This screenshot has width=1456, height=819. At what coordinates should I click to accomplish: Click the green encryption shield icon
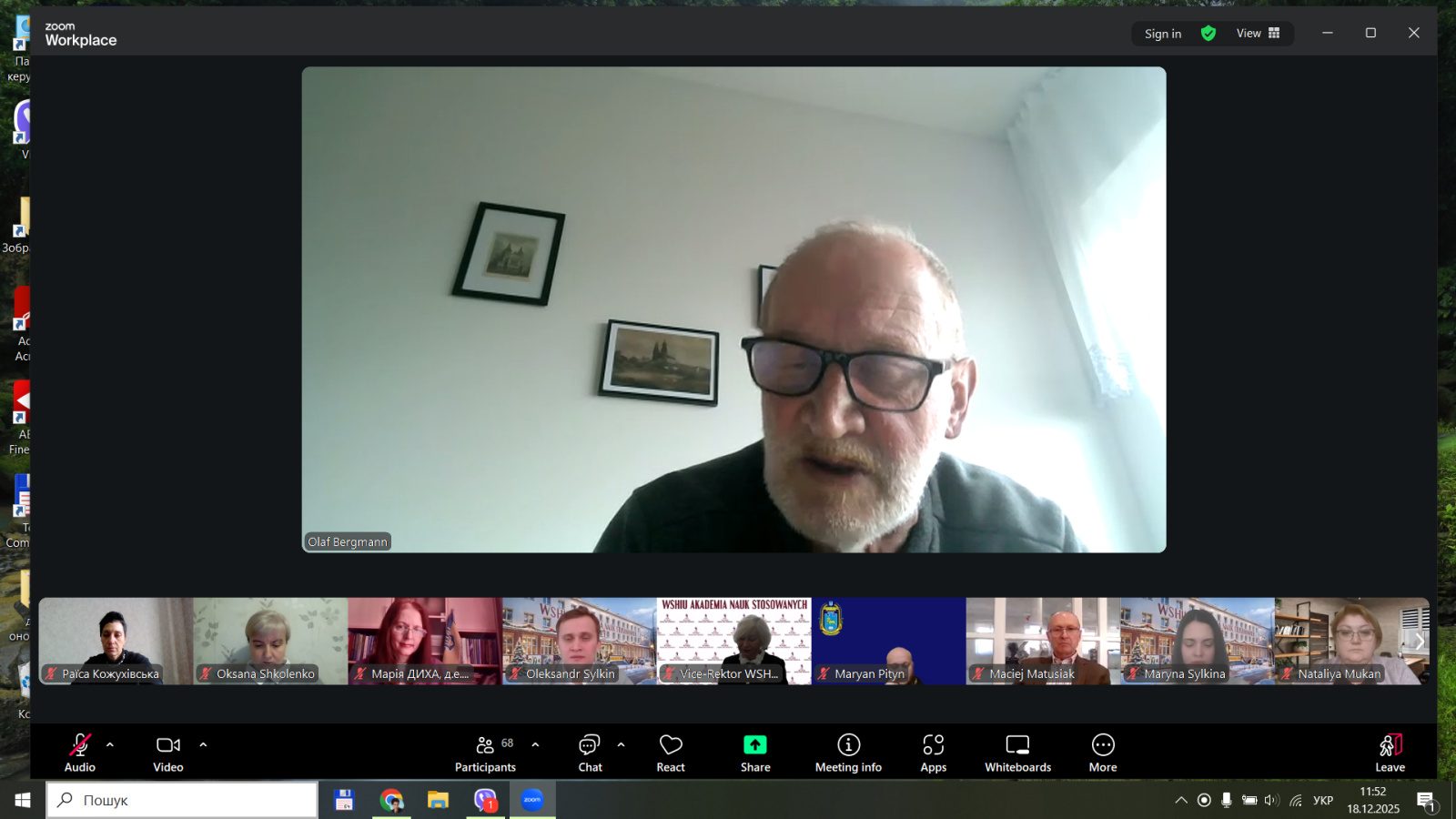tap(1208, 34)
